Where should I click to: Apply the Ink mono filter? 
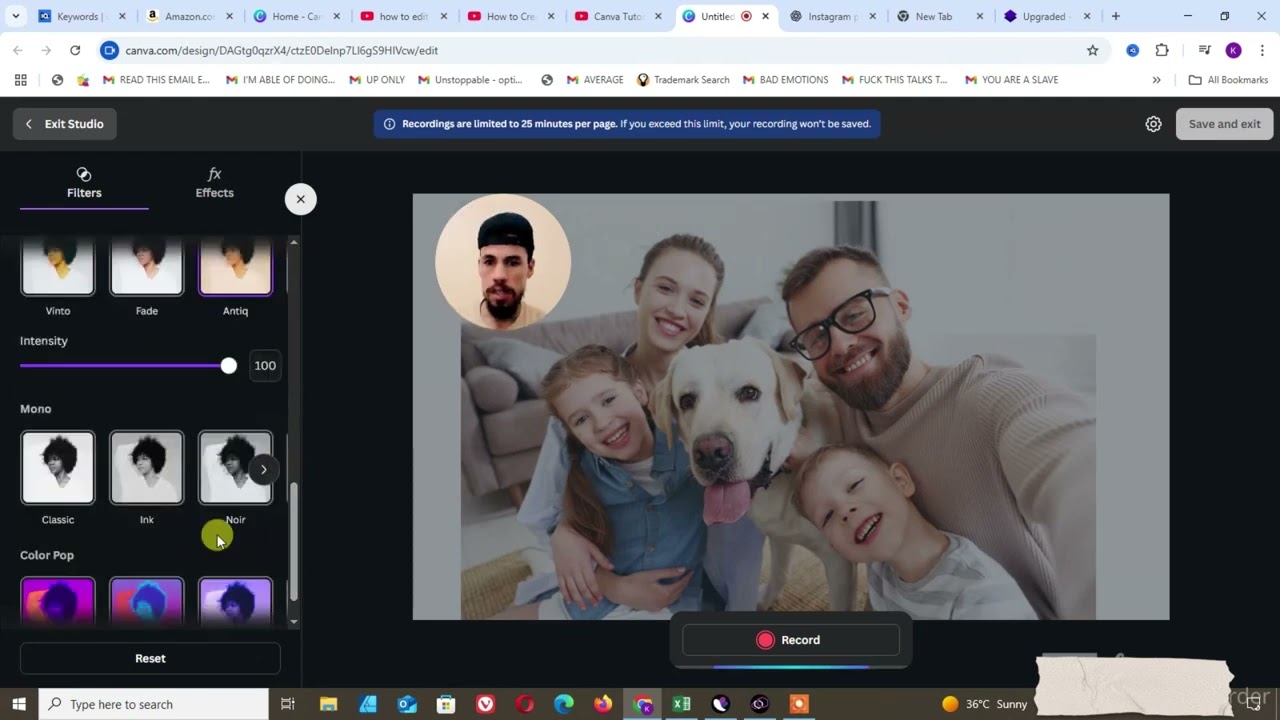pos(147,467)
